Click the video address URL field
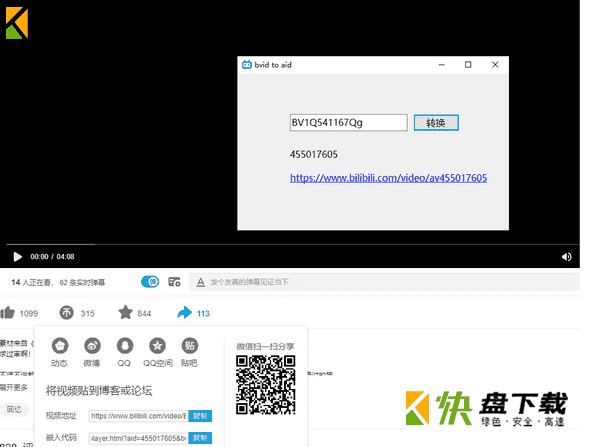 pos(138,416)
